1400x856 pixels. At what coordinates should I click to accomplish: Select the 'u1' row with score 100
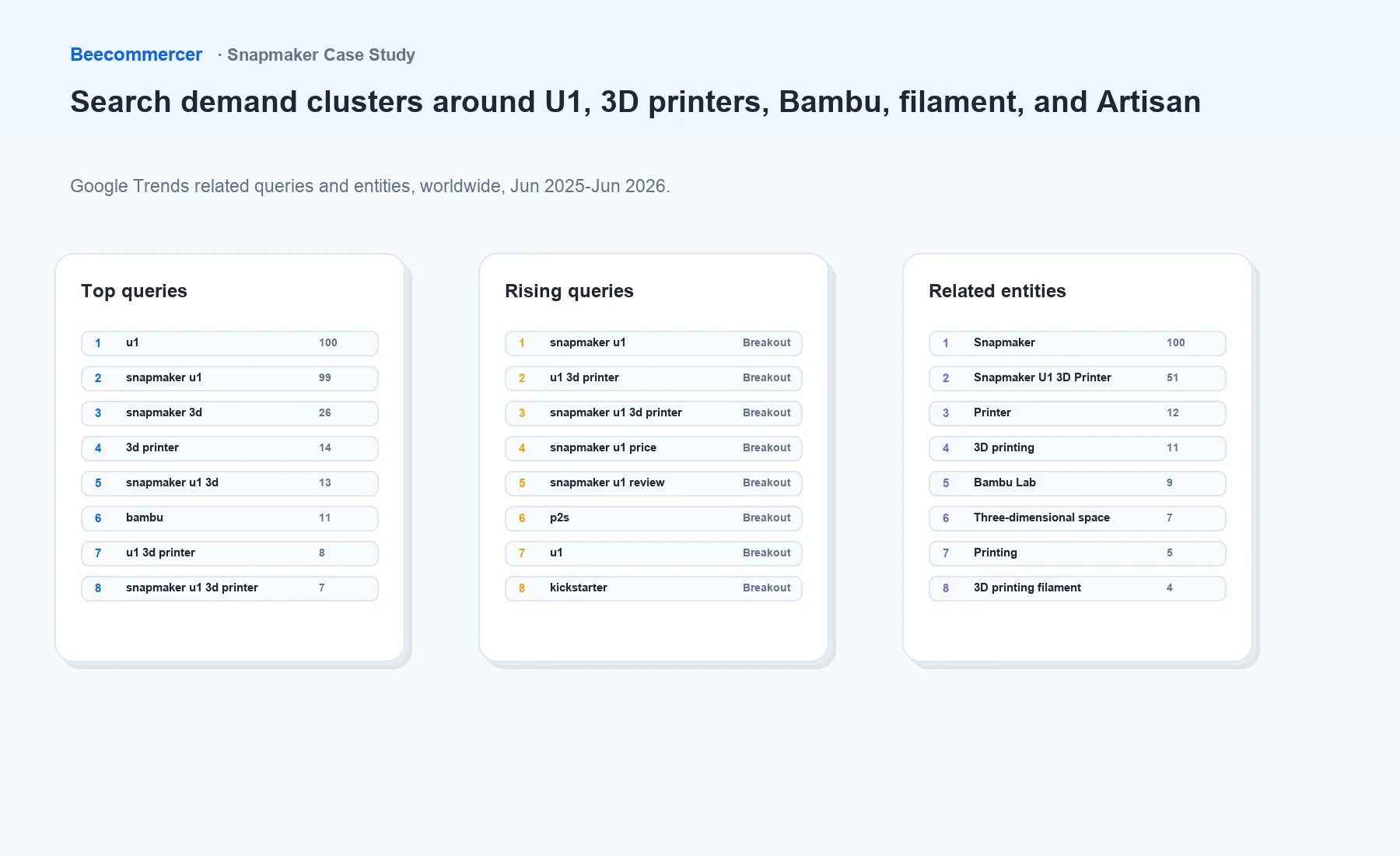(x=229, y=343)
